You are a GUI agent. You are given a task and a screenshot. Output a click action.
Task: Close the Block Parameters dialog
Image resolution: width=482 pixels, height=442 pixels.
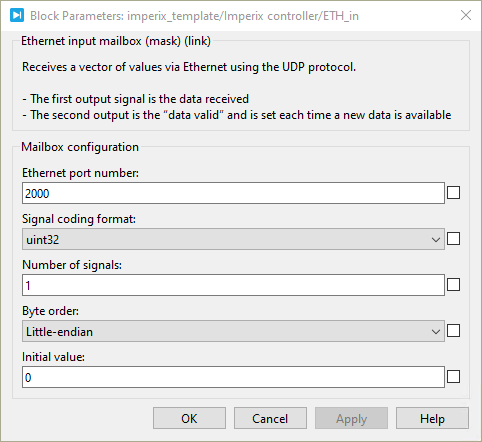click(x=466, y=15)
